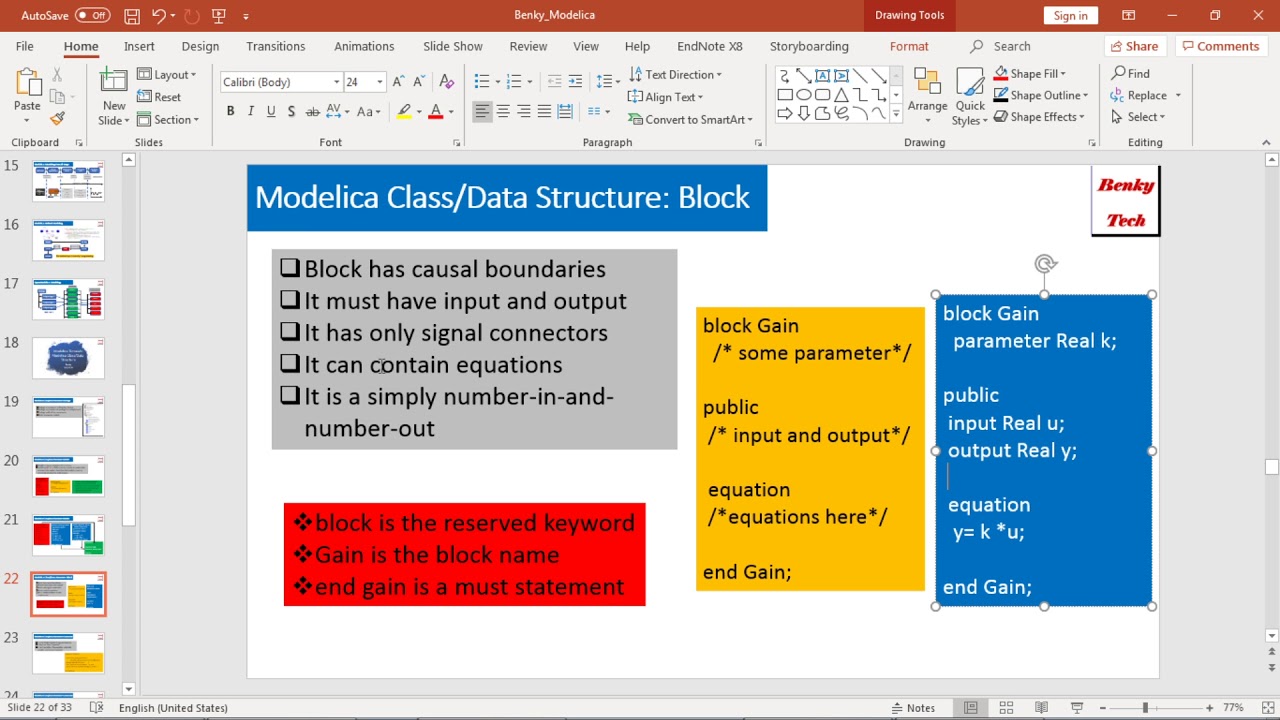Click the Save icon in title bar
The image size is (1280, 720).
(x=132, y=15)
